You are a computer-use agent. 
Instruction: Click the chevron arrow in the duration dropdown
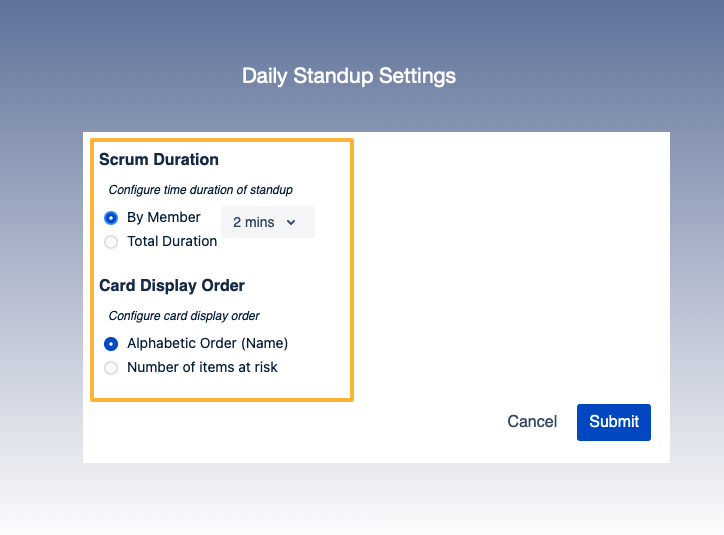(x=291, y=222)
